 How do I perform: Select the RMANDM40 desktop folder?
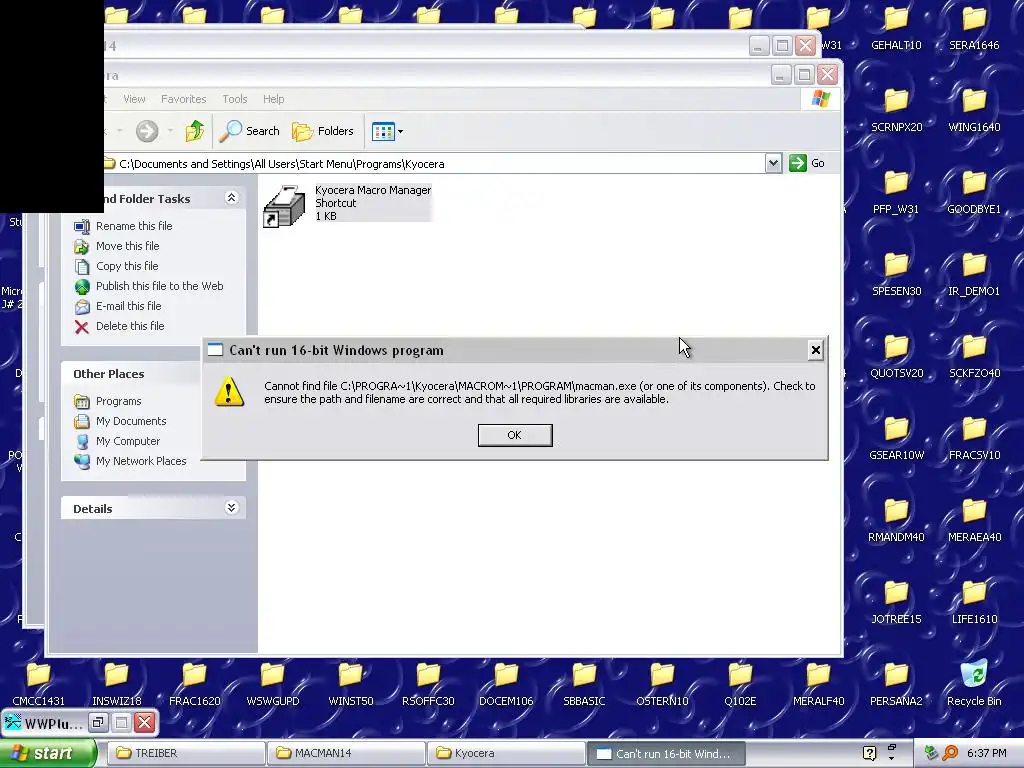[896, 519]
